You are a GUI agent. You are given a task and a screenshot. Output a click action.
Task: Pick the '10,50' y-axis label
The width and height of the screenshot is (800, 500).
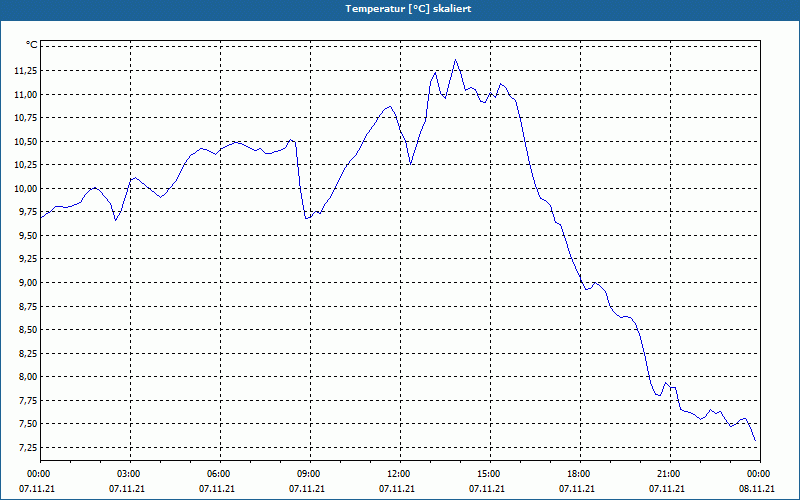pos(26,141)
